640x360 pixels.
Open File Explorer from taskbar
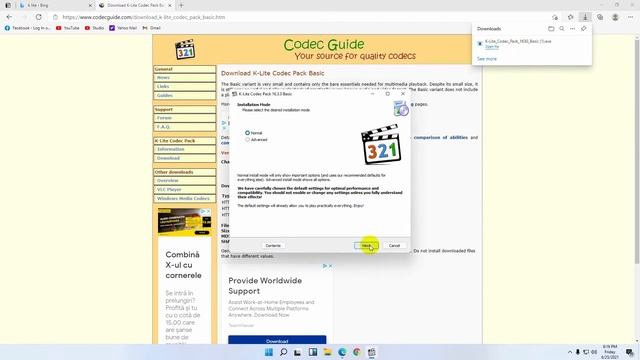click(x=327, y=352)
